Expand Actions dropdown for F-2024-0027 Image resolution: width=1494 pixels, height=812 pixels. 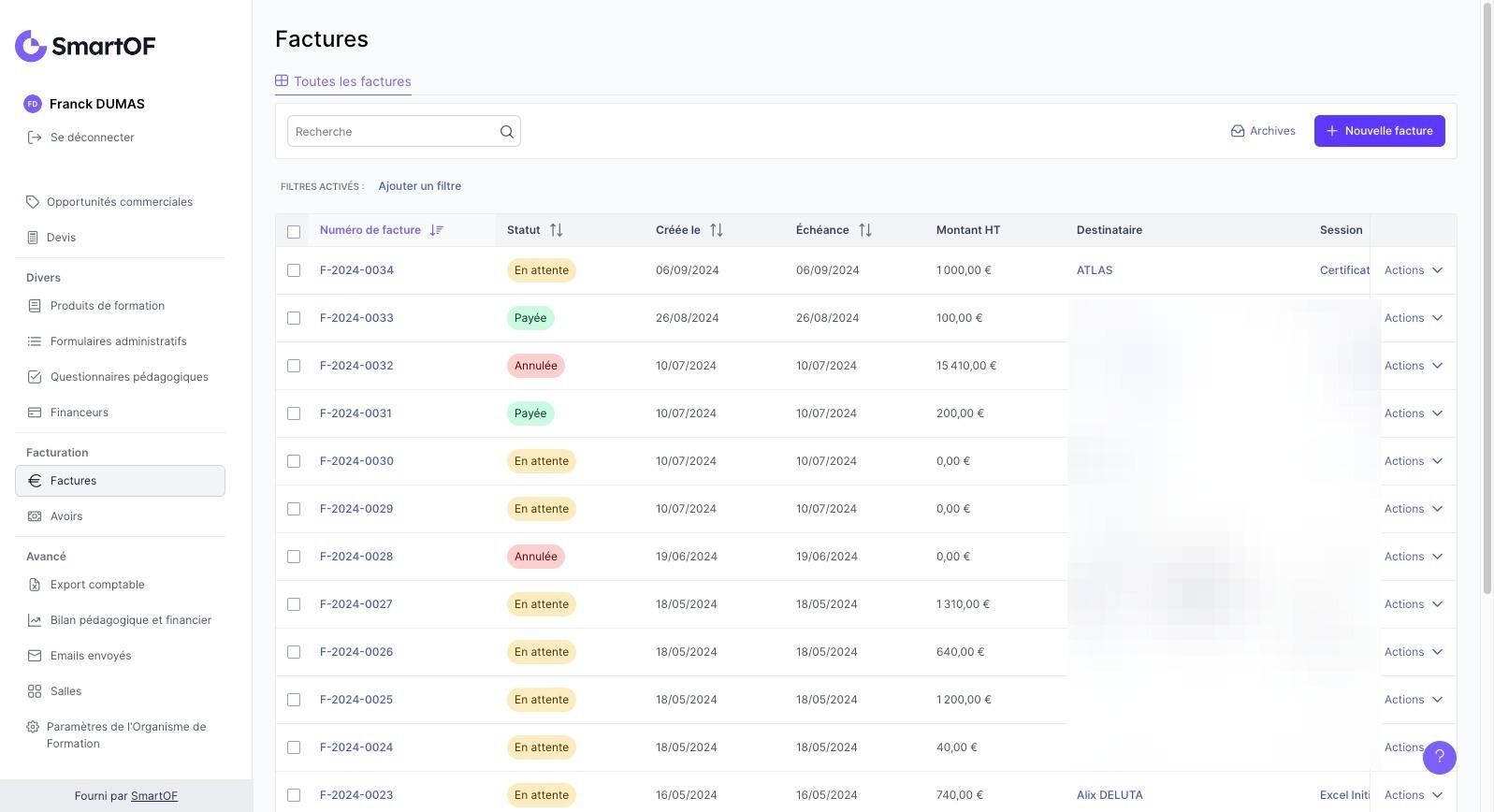(x=1413, y=604)
